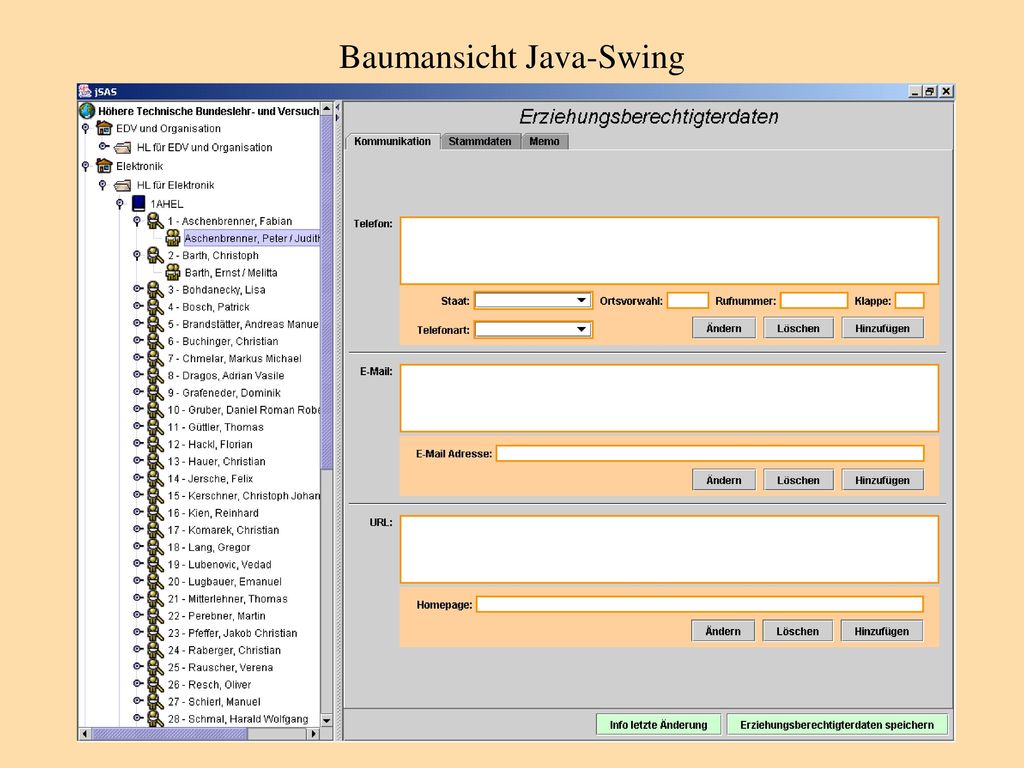Click the student icon for Lang, Gregor
Screen dimensions: 1024x768
(155, 547)
